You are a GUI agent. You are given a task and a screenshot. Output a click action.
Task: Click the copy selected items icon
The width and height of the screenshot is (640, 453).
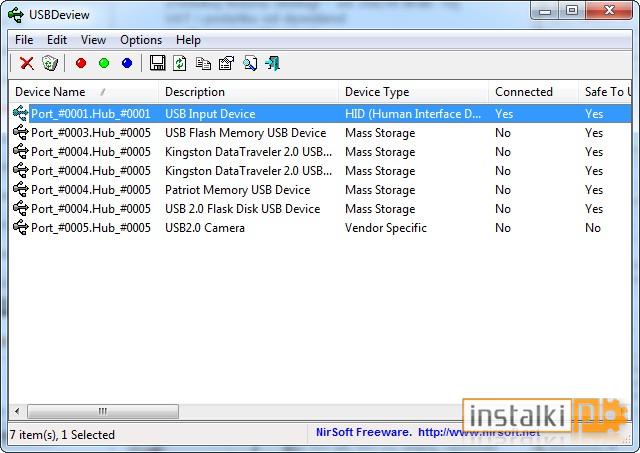tap(203, 63)
